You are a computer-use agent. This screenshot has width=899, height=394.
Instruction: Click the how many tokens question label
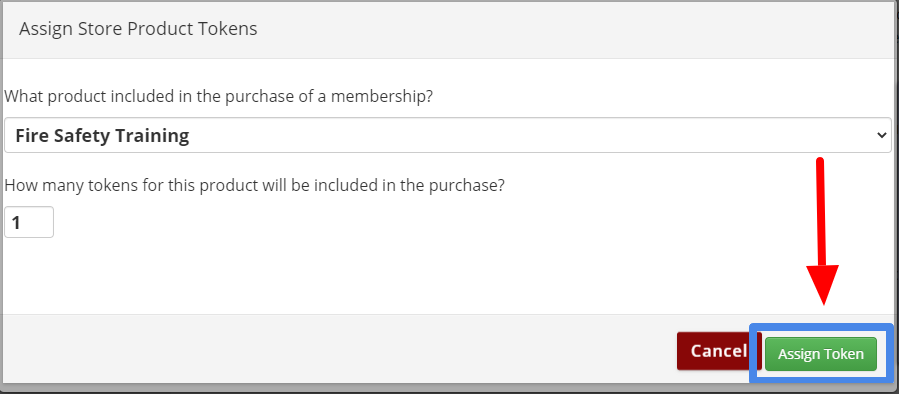point(254,185)
